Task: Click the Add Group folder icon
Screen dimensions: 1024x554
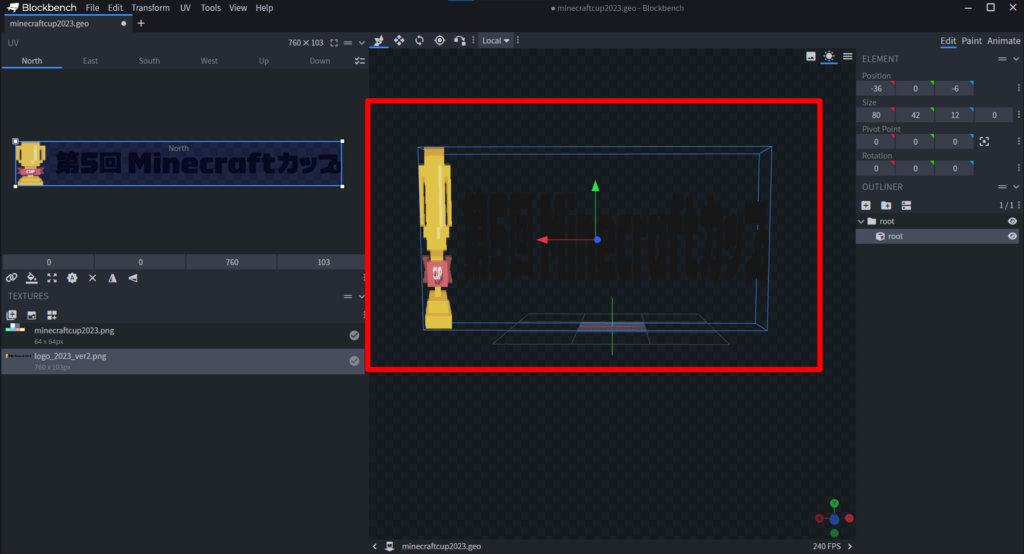Action: 886,205
